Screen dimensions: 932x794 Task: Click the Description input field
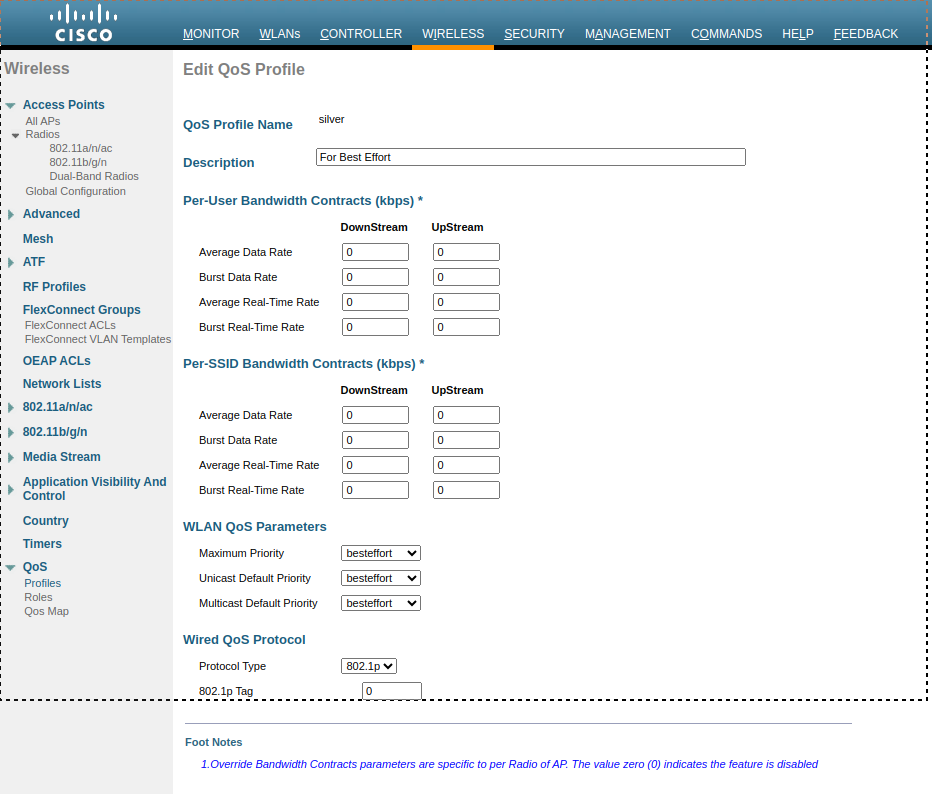pos(530,157)
